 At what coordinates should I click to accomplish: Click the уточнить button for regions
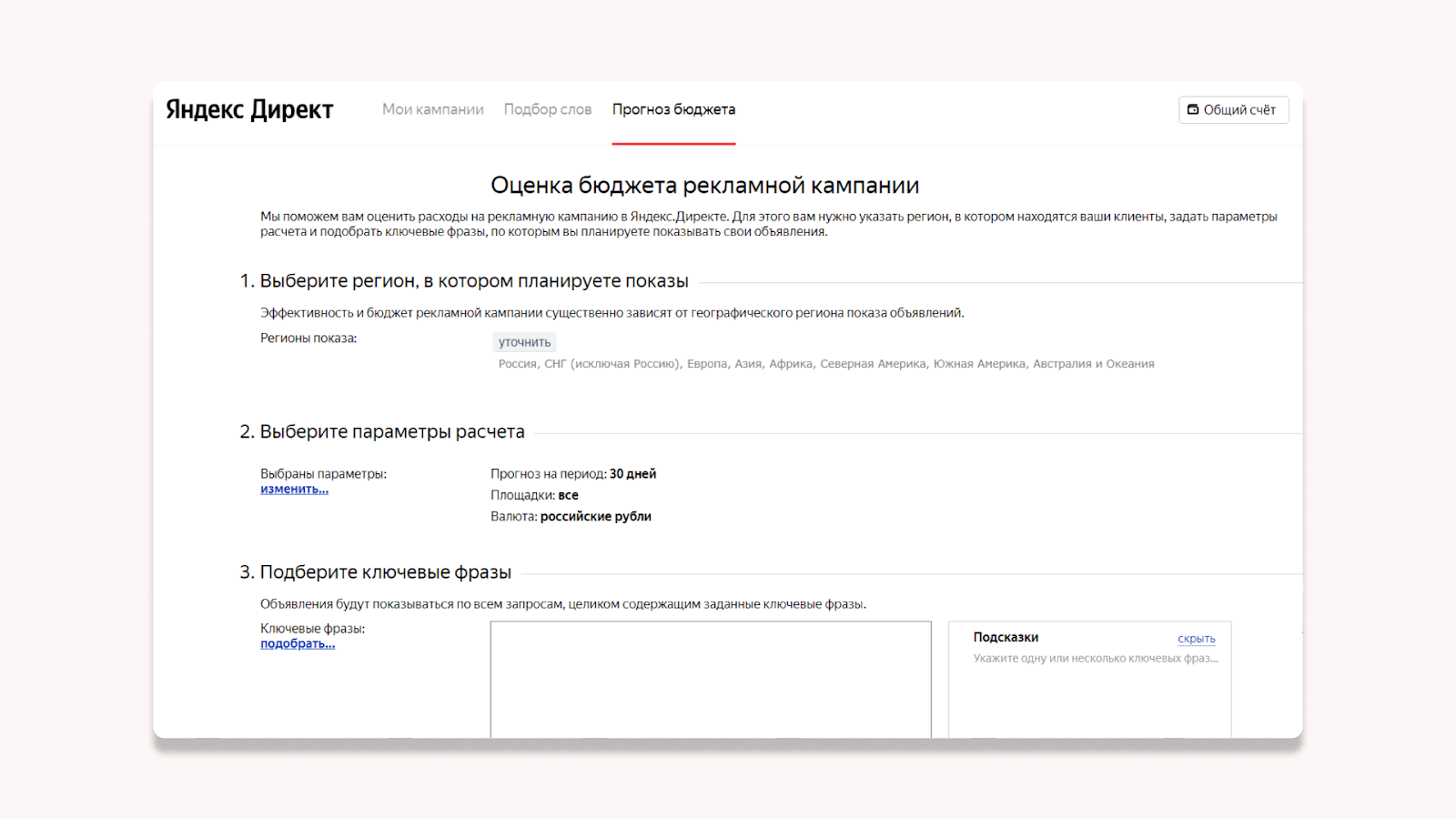(525, 342)
